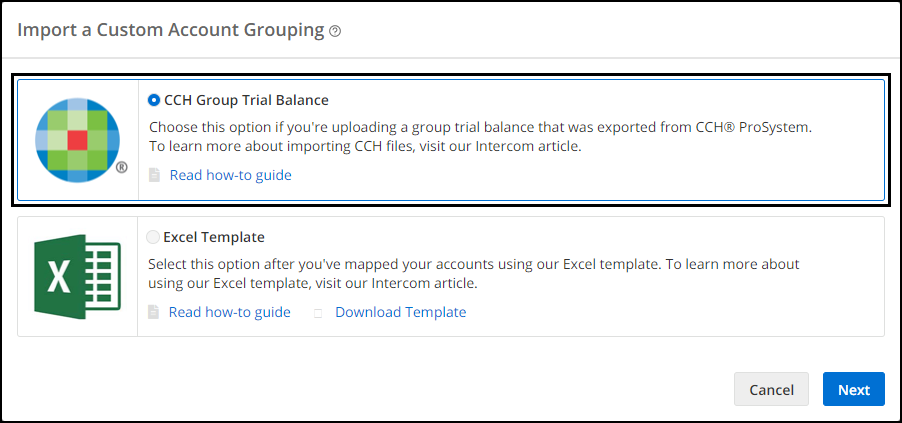The image size is (902, 423).
Task: Click the Download Template link
Action: point(401,313)
